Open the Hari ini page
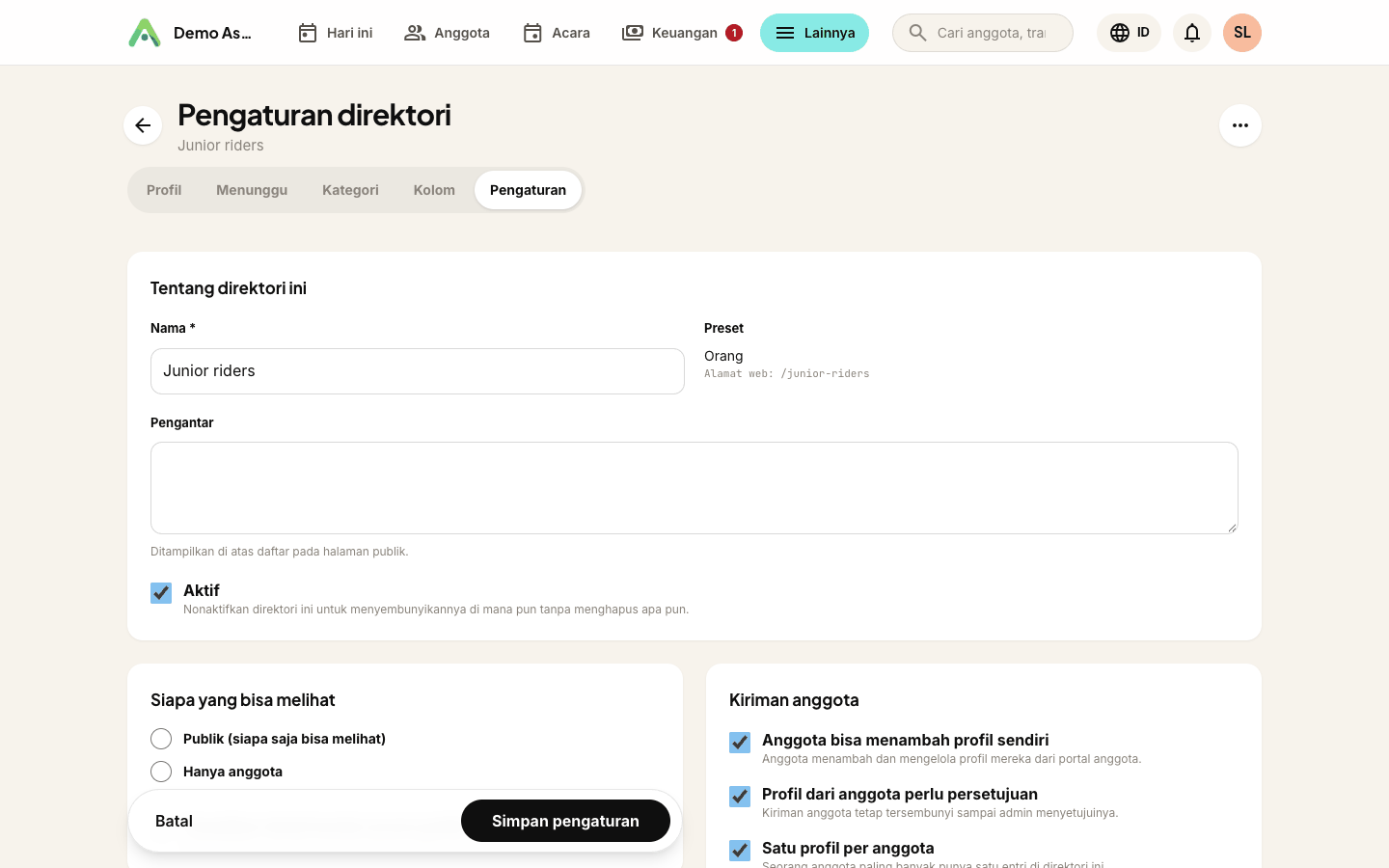This screenshot has height=868, width=1389. click(x=335, y=33)
